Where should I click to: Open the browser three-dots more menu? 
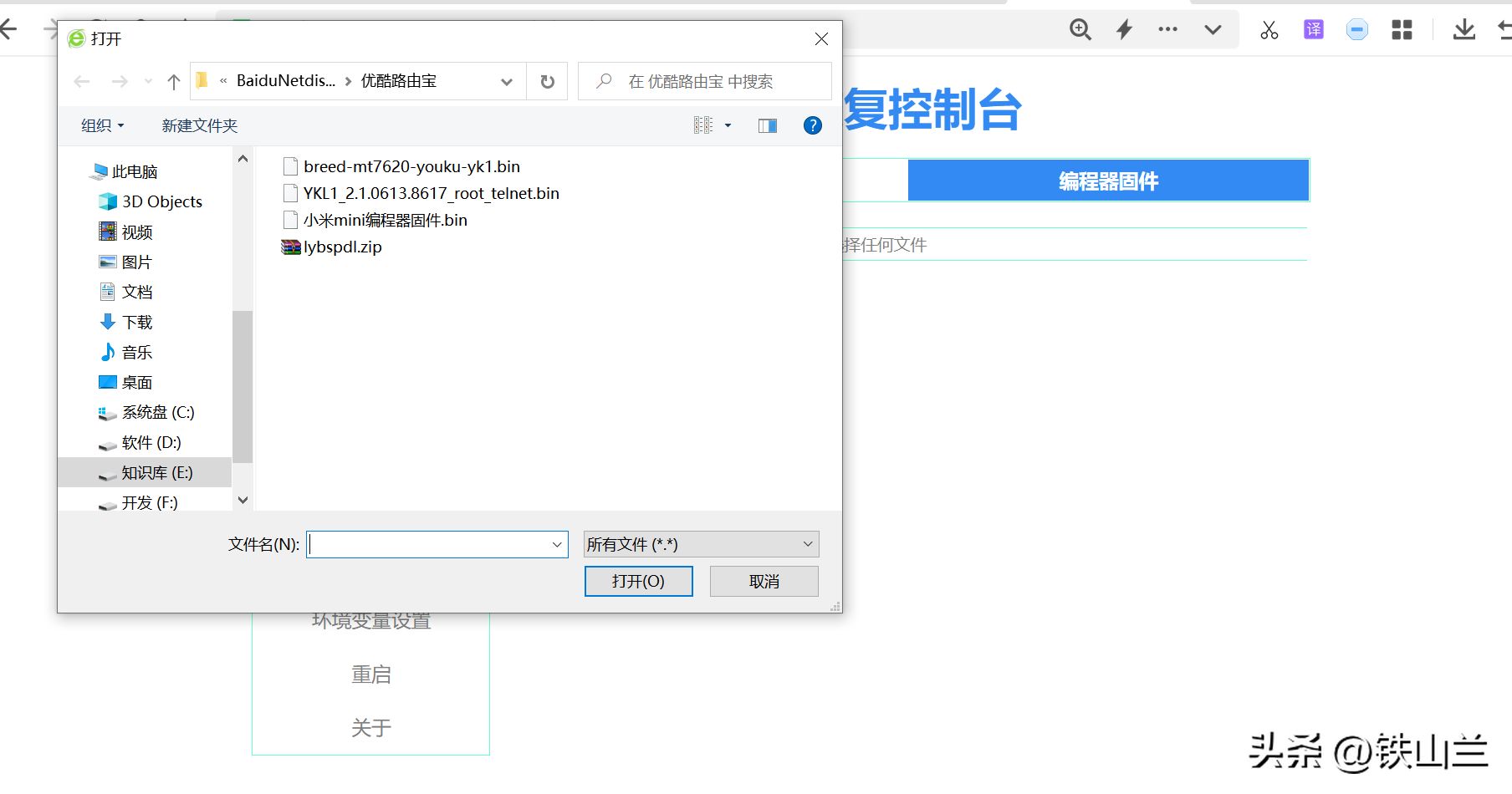[1167, 29]
